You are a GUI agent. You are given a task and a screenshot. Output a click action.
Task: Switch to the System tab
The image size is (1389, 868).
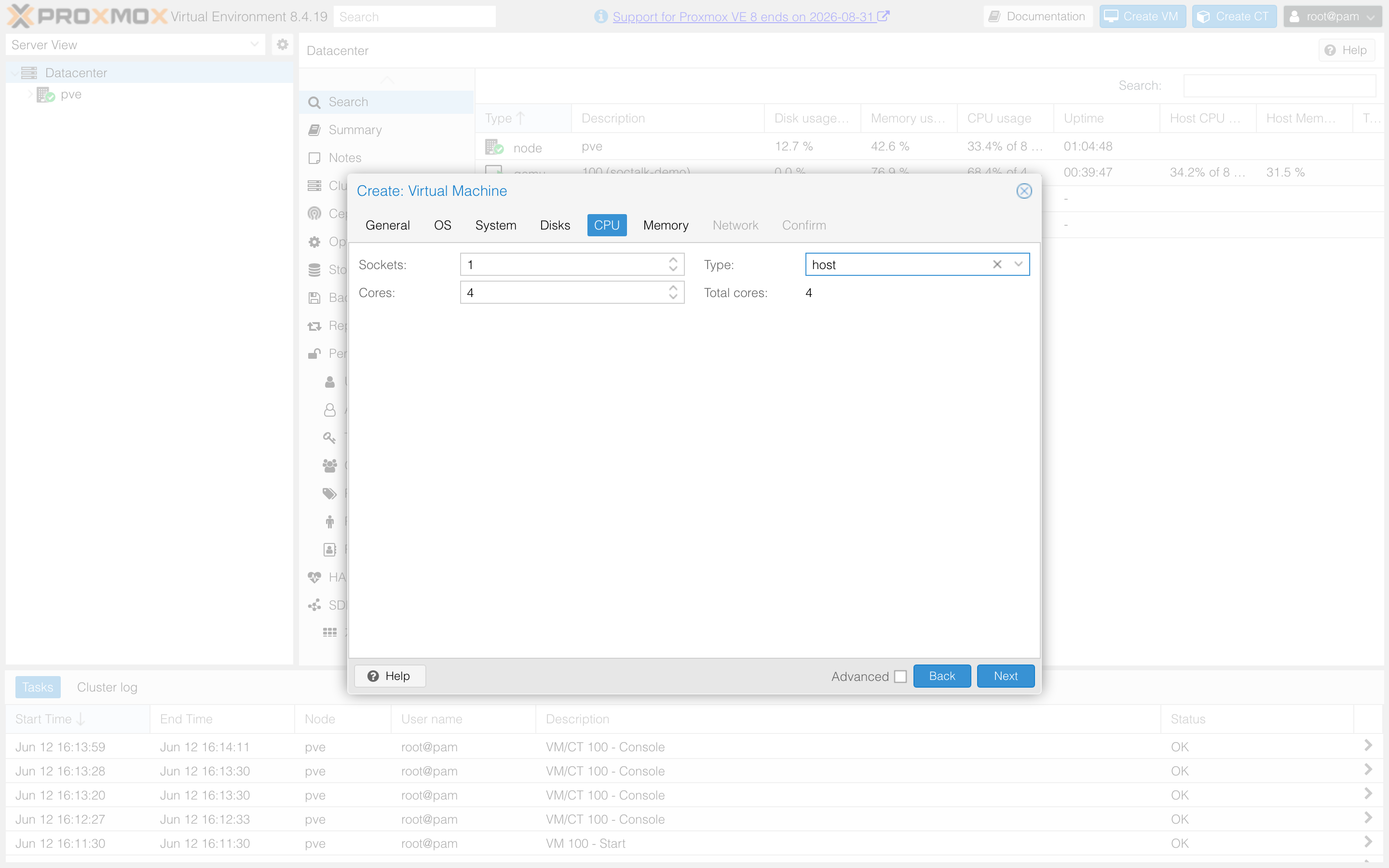coord(495,226)
